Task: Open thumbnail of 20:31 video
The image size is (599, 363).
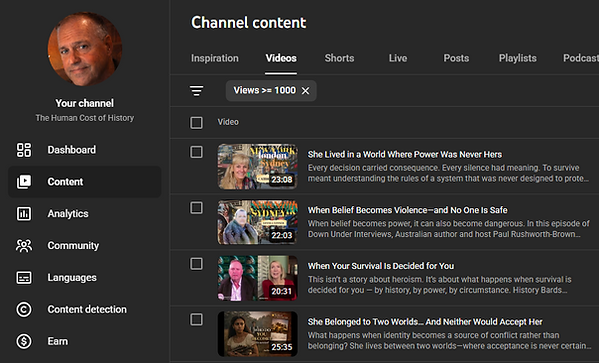Action: click(x=257, y=278)
